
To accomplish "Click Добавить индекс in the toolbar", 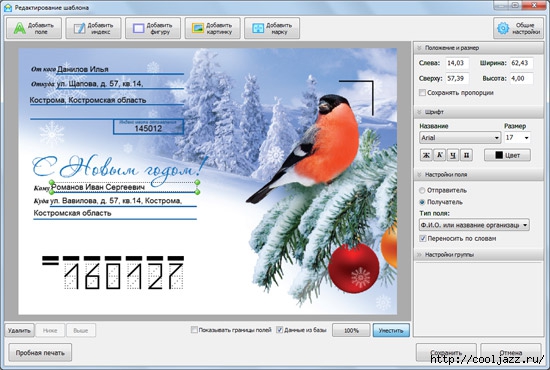I will point(93,28).
